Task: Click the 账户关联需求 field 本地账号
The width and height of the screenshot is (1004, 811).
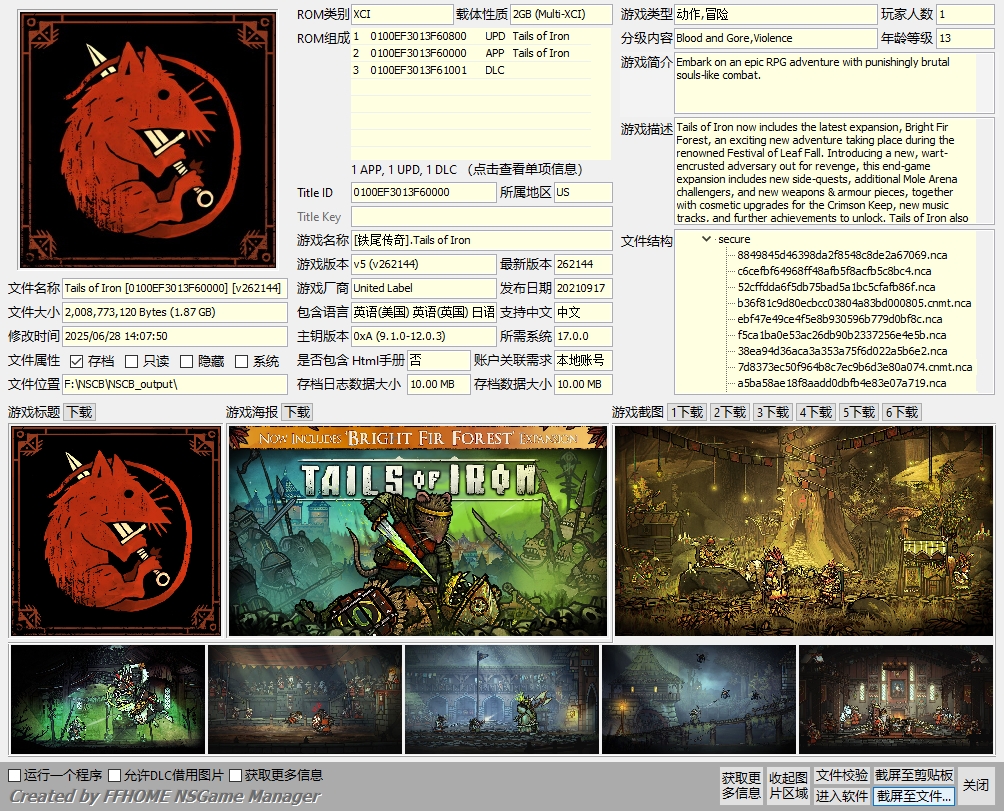Action: tap(583, 360)
